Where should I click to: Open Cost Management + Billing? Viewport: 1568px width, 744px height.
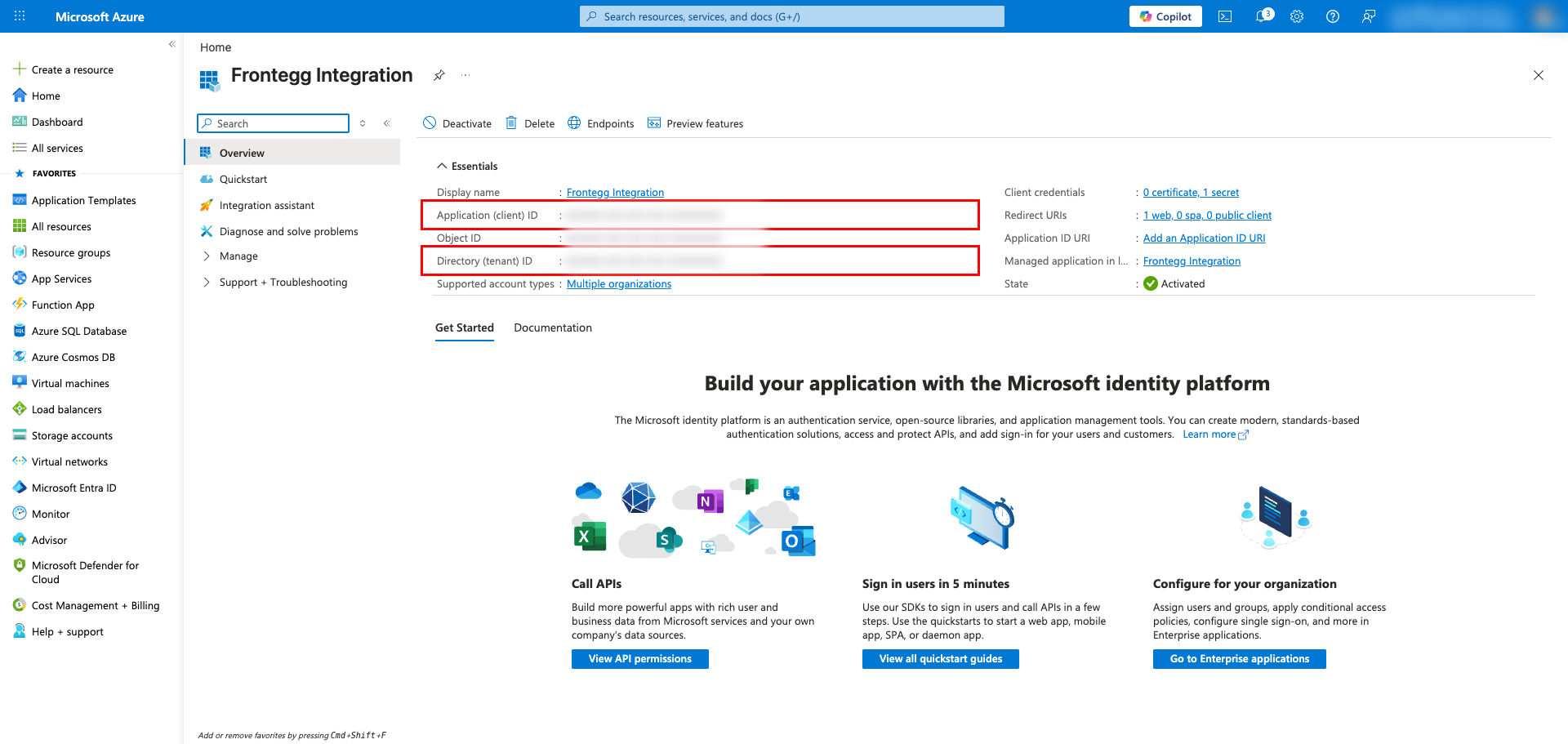[96, 605]
